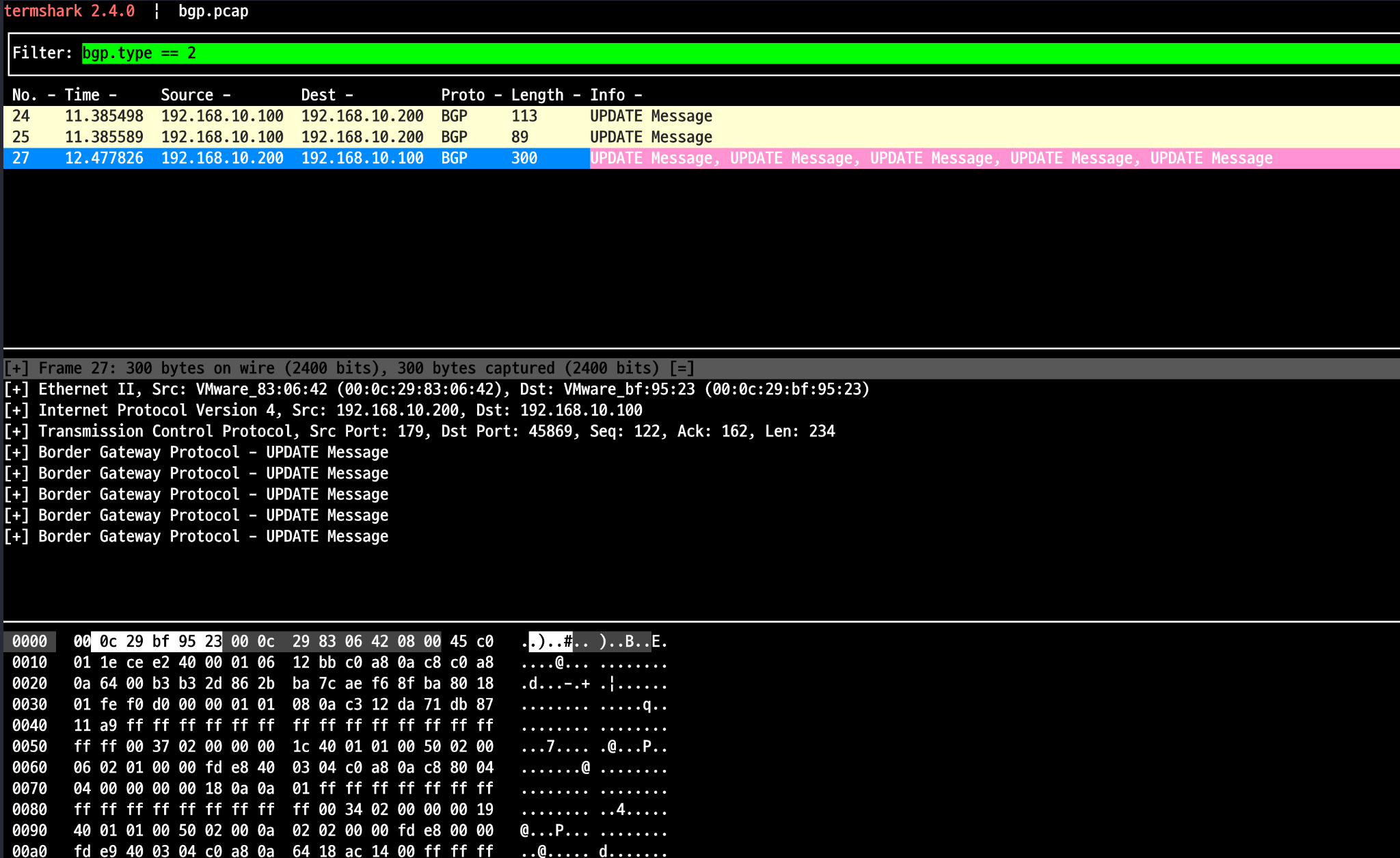Expand the last BGP UPDATE Message
The width and height of the screenshot is (1400, 858).
[x=16, y=537]
